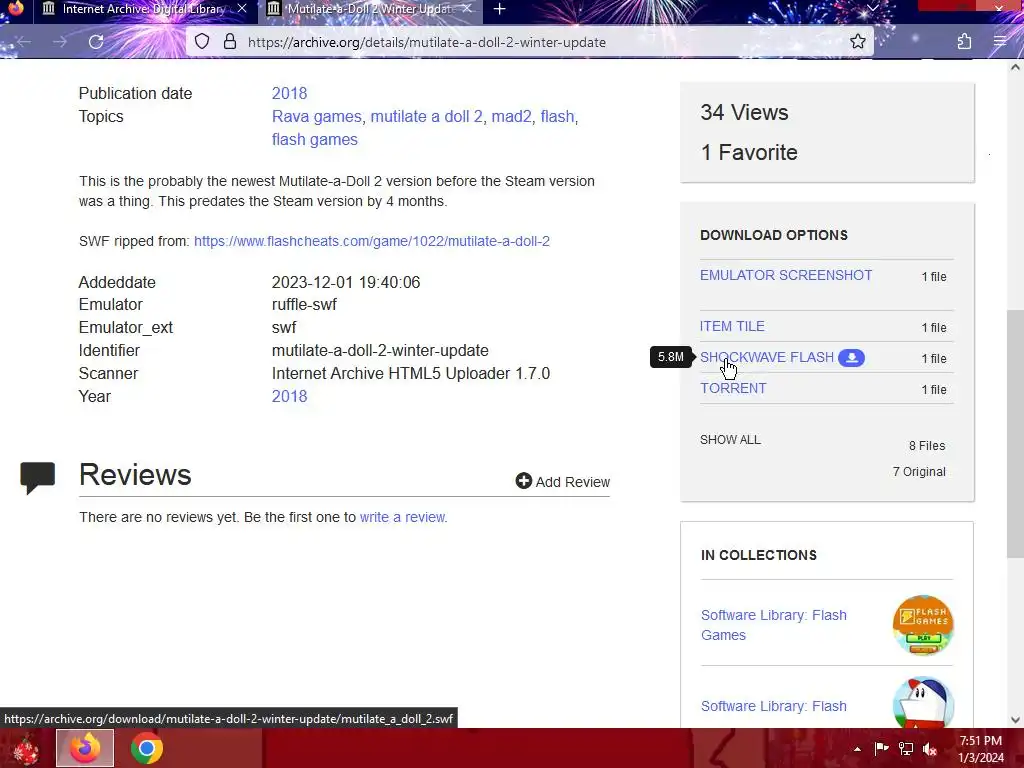Click the ruffle-swf emulator value
The image size is (1024, 768).
pyautogui.click(x=304, y=304)
